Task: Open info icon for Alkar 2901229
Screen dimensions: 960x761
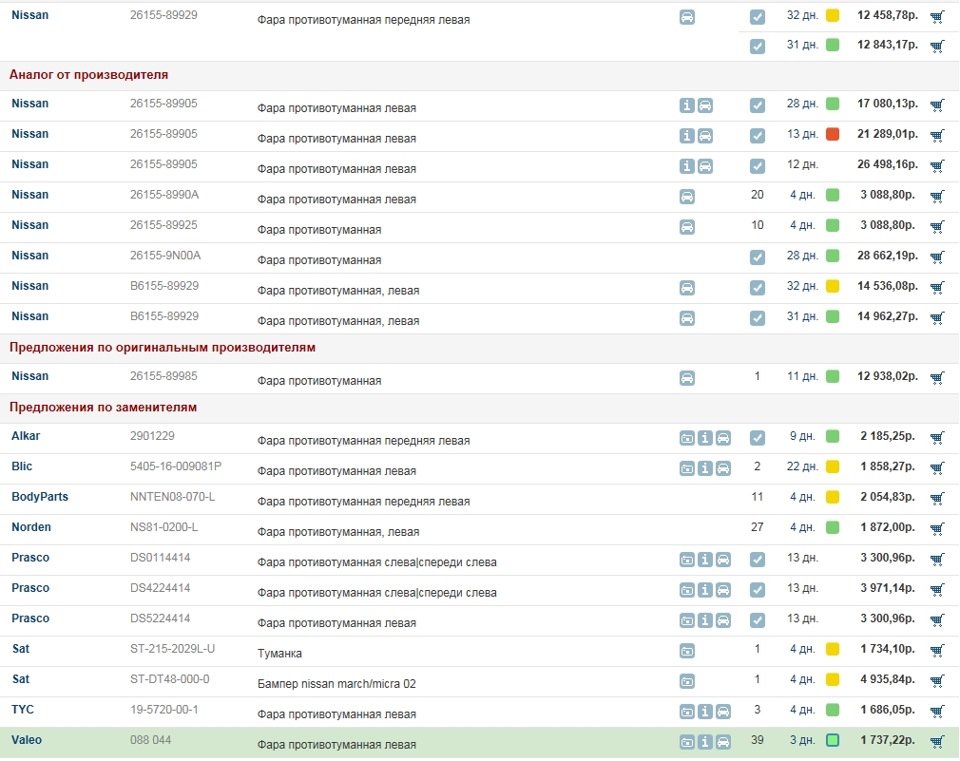Action: (705, 438)
